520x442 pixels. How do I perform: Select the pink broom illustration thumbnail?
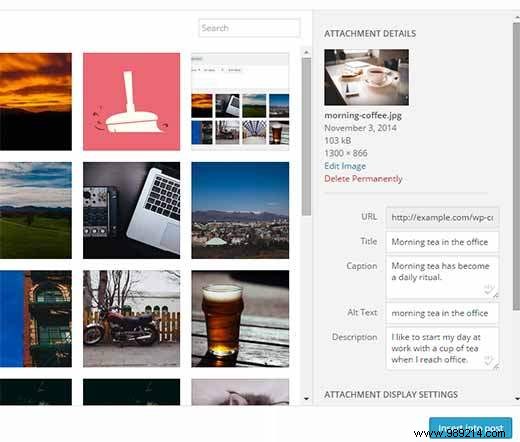point(132,102)
